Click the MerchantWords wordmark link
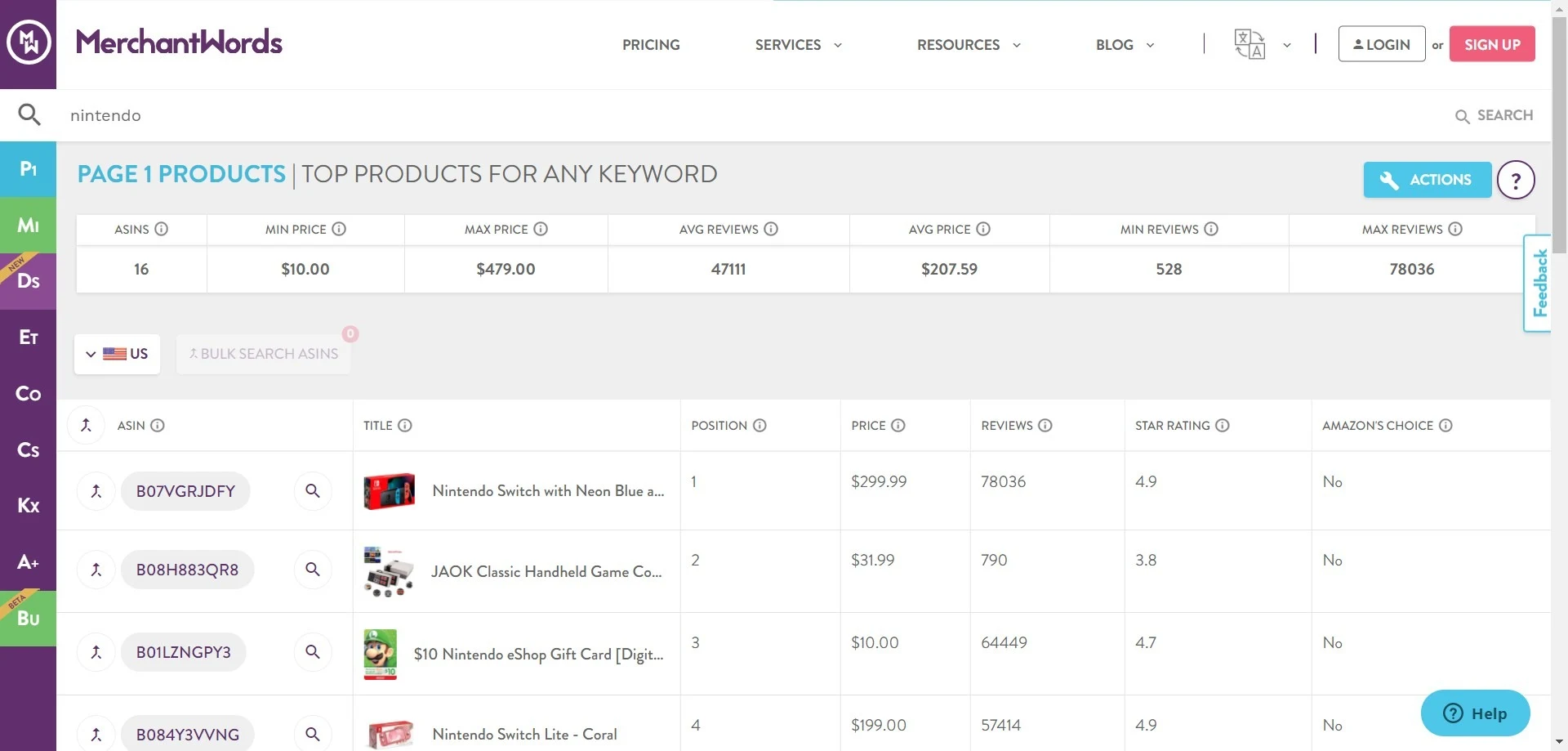 pos(179,42)
